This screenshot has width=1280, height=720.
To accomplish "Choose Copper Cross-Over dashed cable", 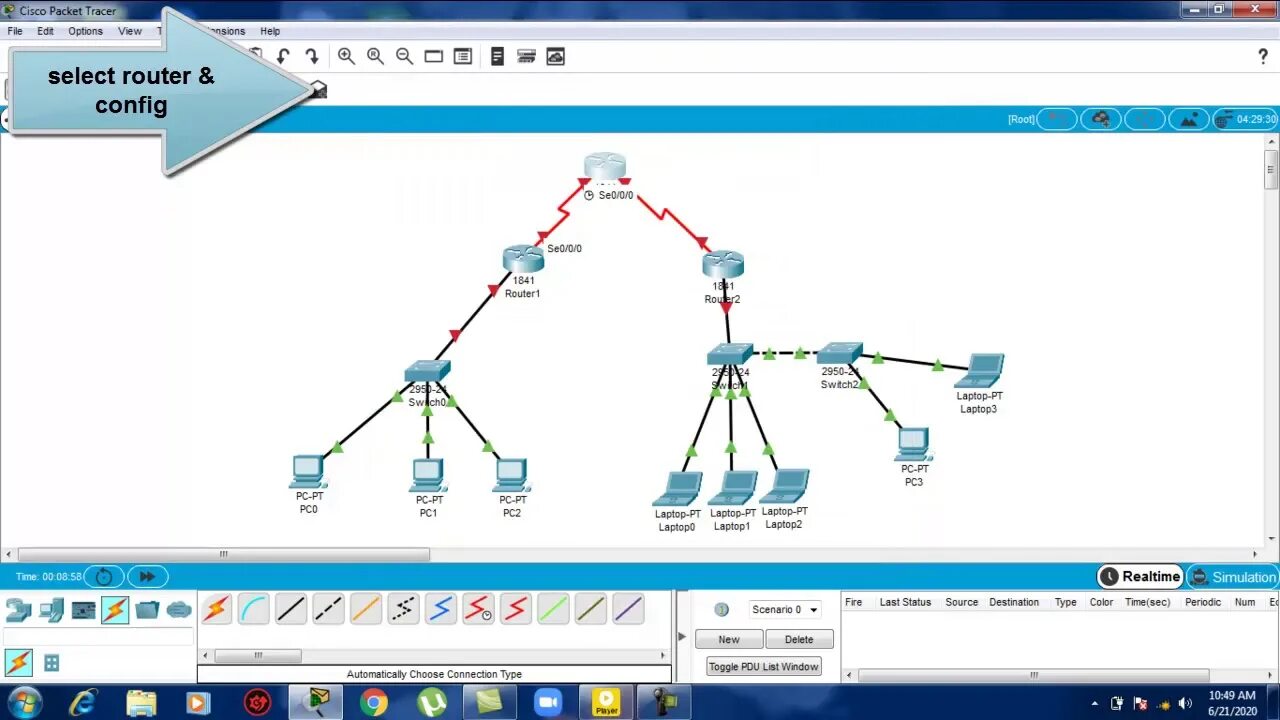I will tap(329, 609).
